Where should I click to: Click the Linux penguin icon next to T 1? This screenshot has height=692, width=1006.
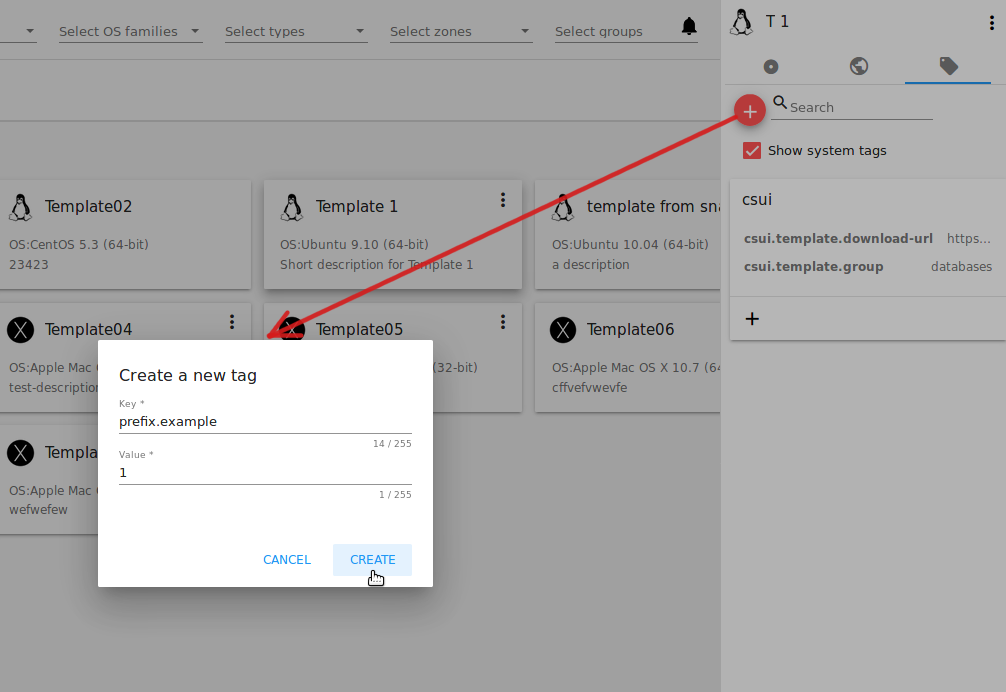(x=742, y=22)
